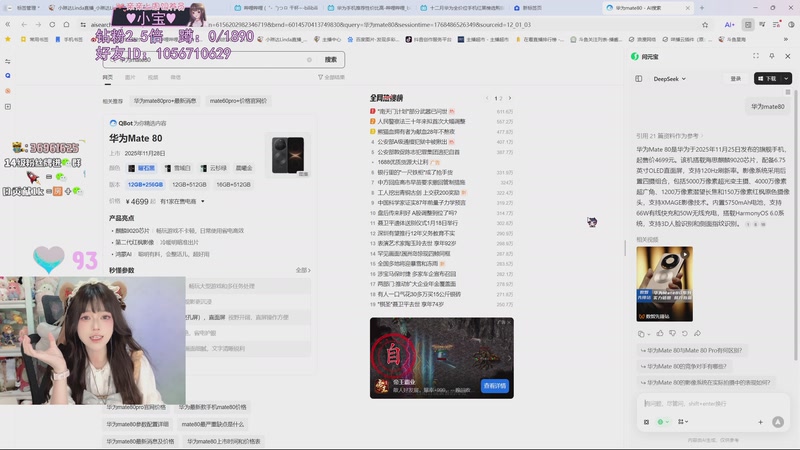Bookmark this page with the star icon

pyautogui.click(x=705, y=24)
